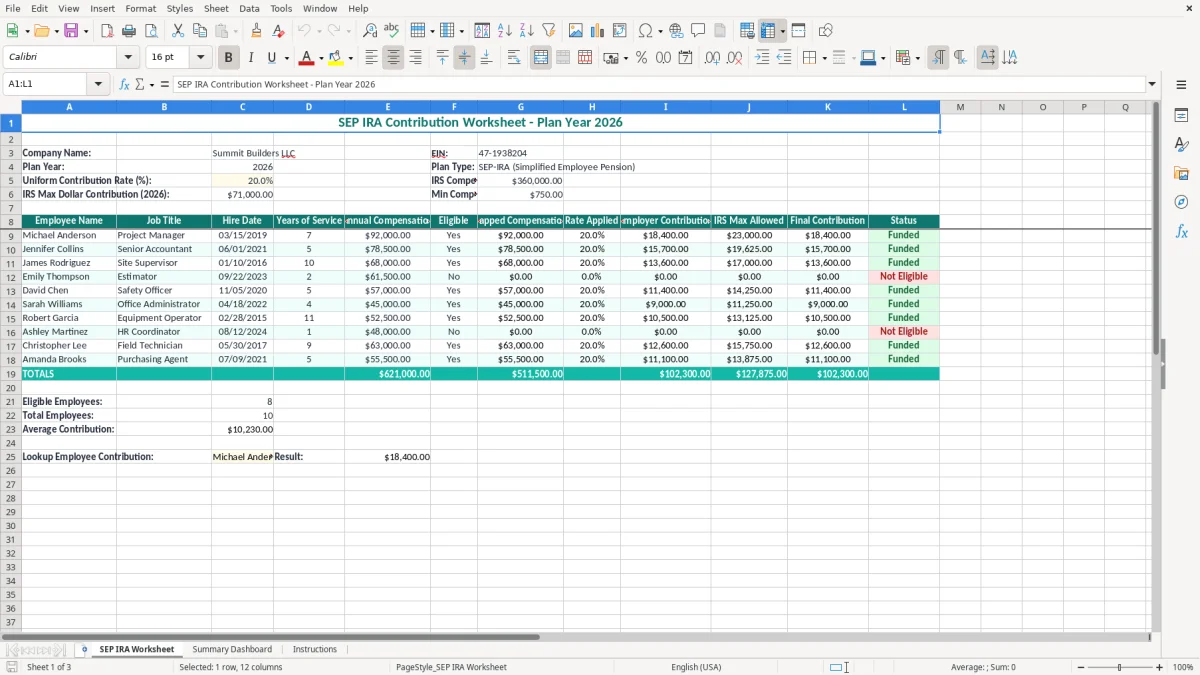
Task: Click the Draw Functions shapes icon
Action: tap(826, 31)
